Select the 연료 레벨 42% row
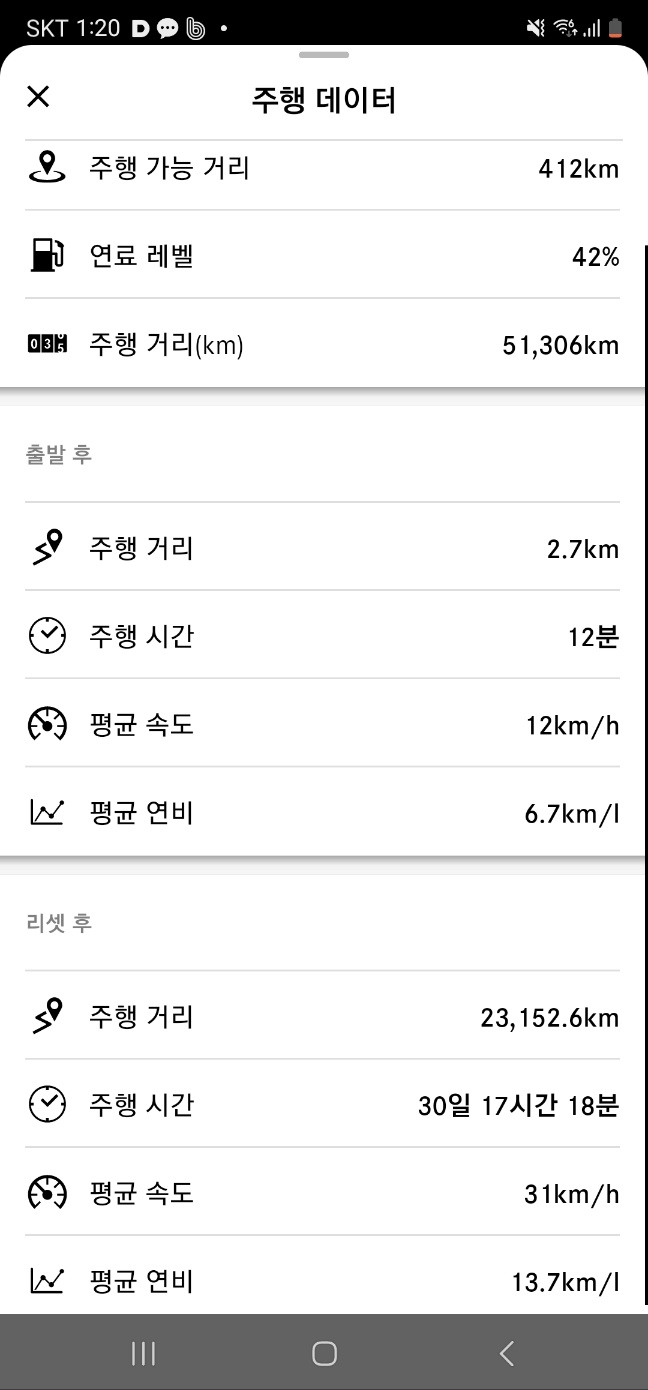The height and width of the screenshot is (1390, 648). point(324,256)
